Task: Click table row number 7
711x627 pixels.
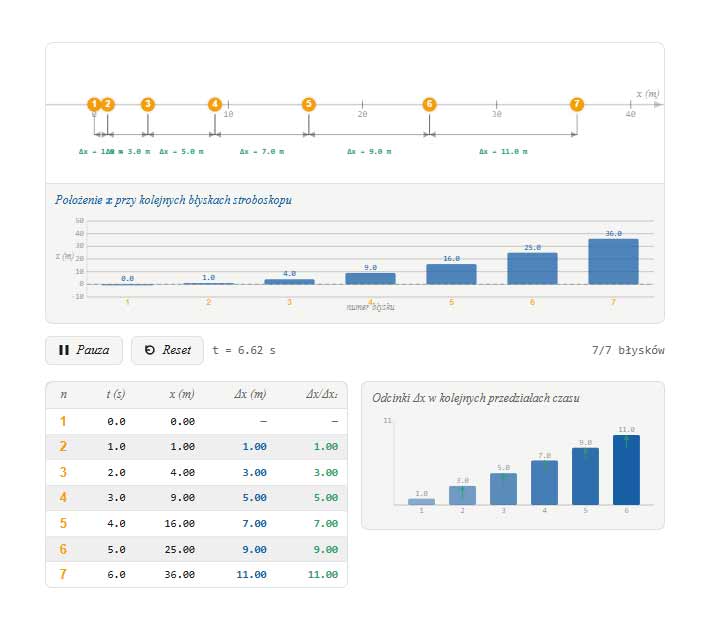Action: (x=196, y=574)
